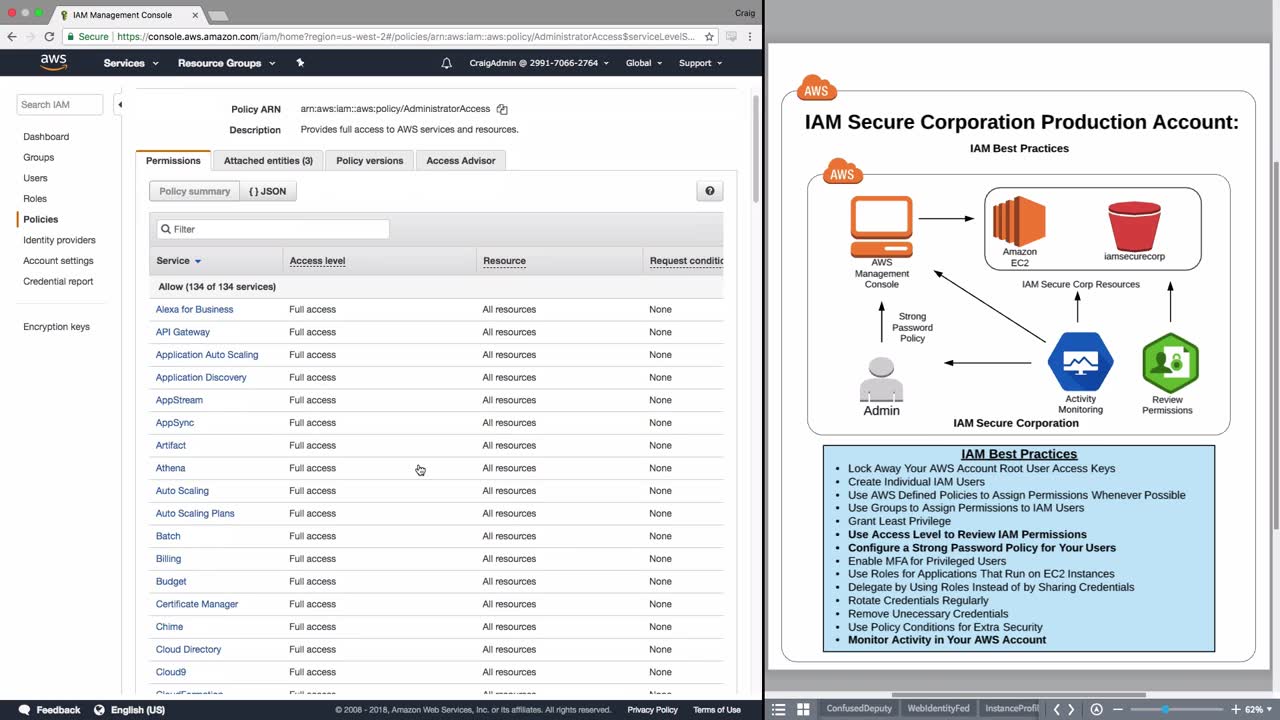Switch to the WebIdentityFed diagram page
This screenshot has width=1280, height=720.
click(938, 709)
